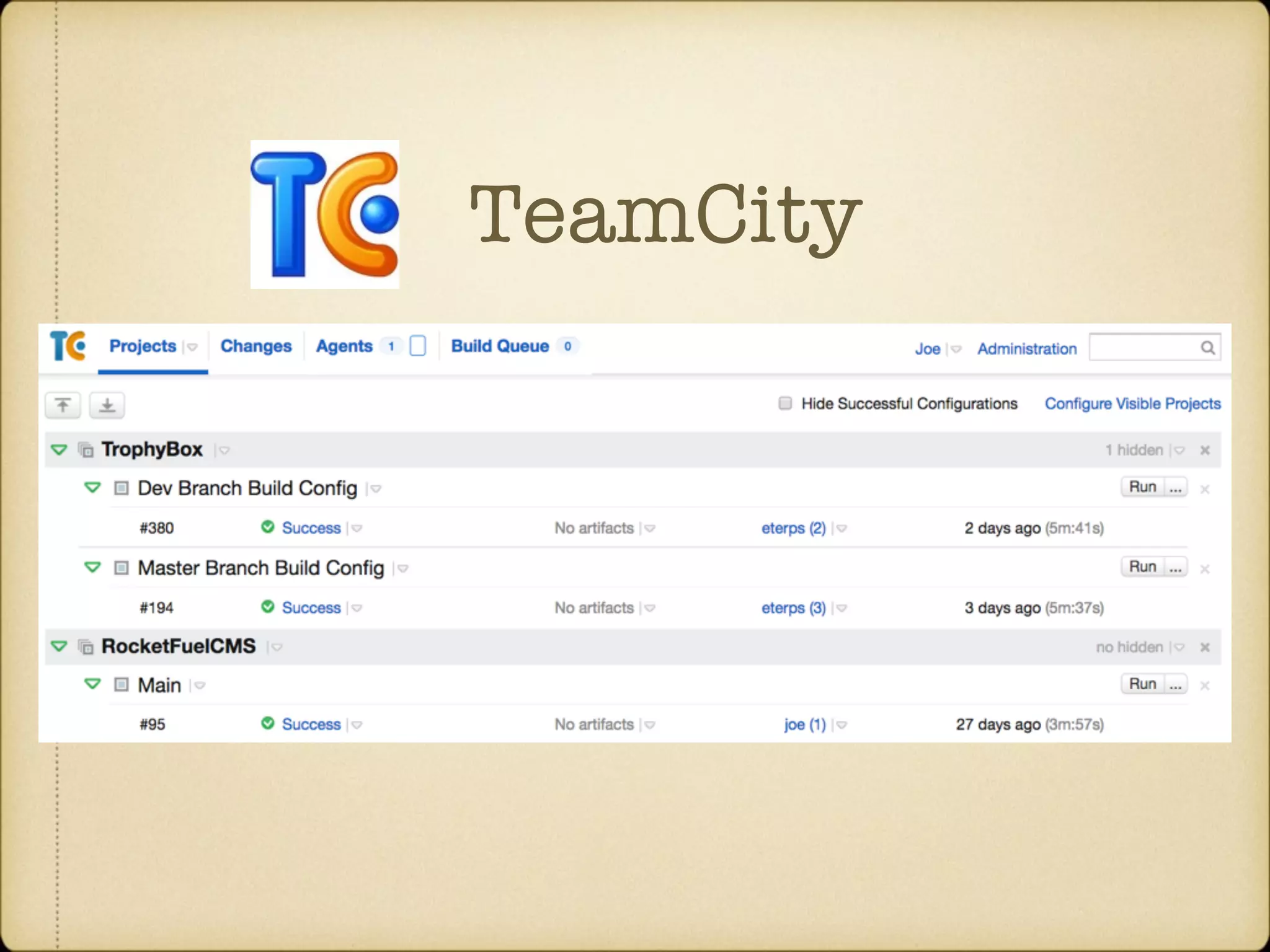Switch to the Changes tab
This screenshot has width=1270, height=952.
click(x=256, y=346)
